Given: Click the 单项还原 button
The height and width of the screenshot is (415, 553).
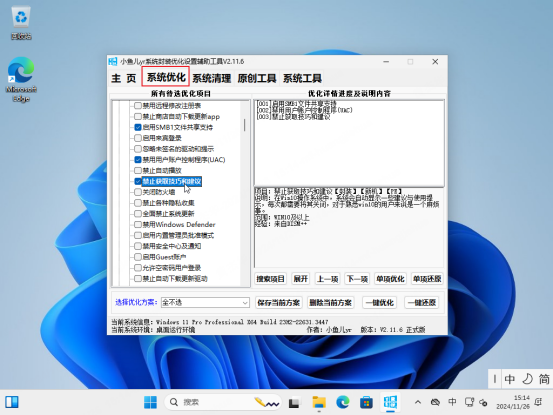Looking at the screenshot, I should (427, 279).
